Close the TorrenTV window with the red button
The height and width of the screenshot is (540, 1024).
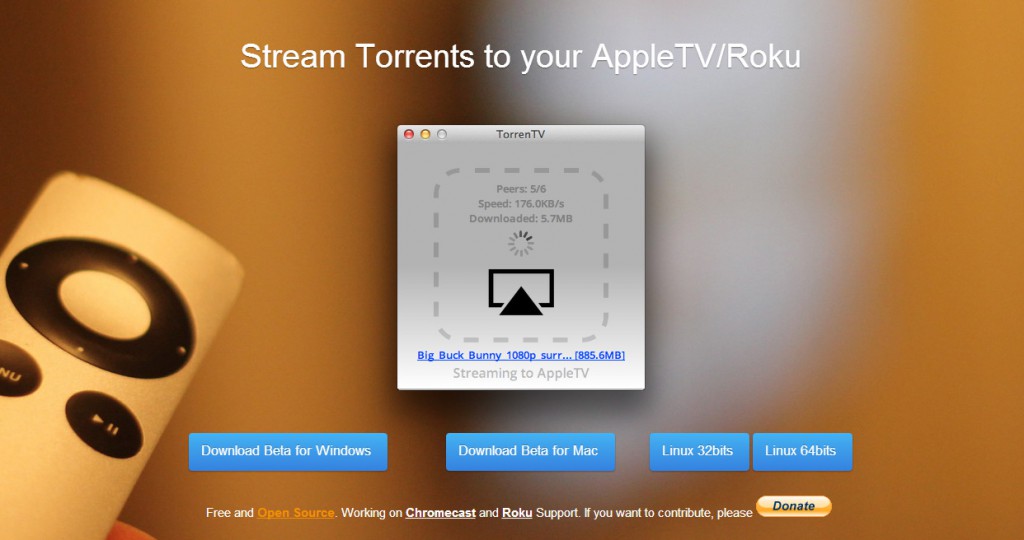pos(409,135)
